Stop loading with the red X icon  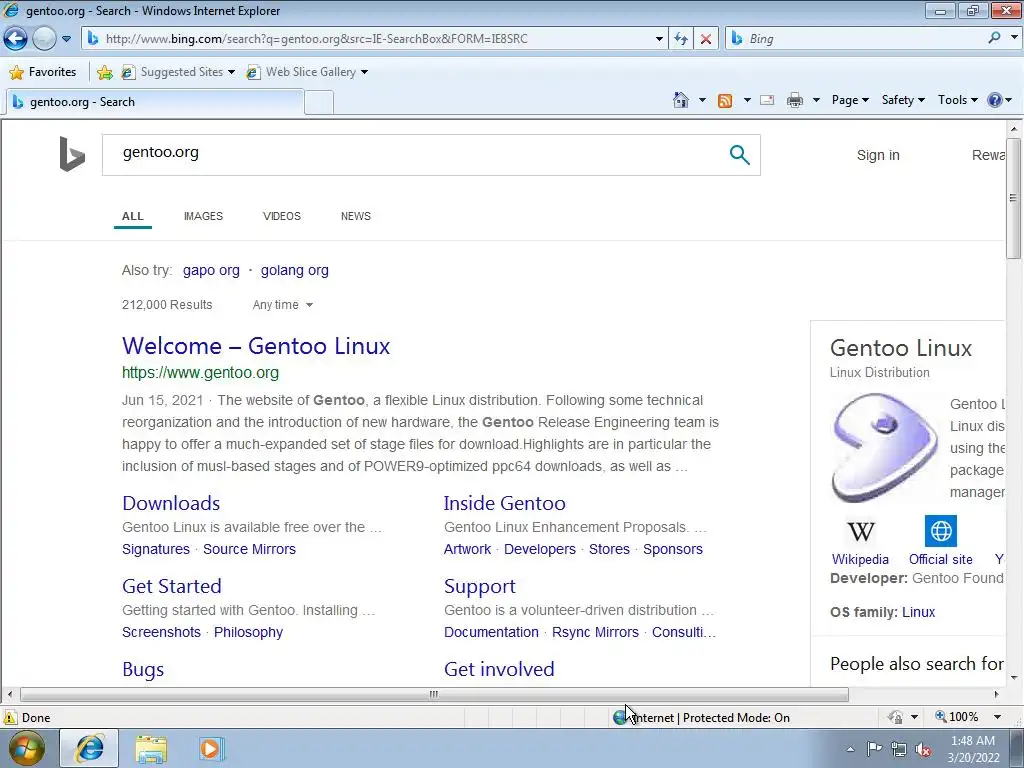(x=706, y=39)
